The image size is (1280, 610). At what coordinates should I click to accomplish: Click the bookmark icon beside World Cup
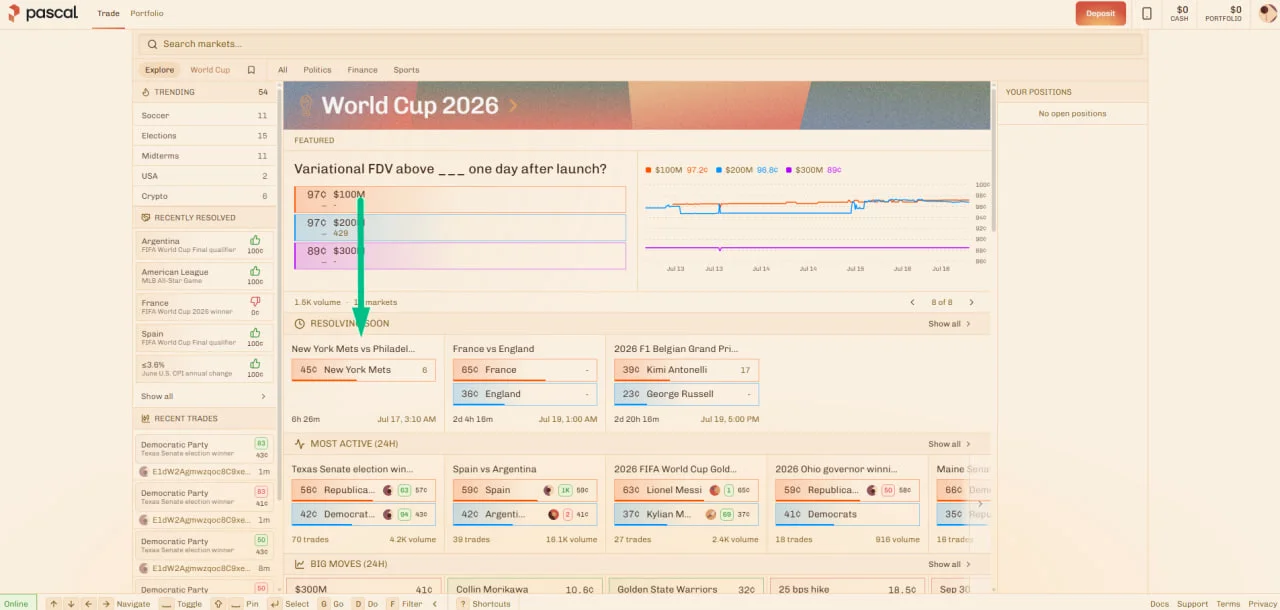pyautogui.click(x=251, y=70)
